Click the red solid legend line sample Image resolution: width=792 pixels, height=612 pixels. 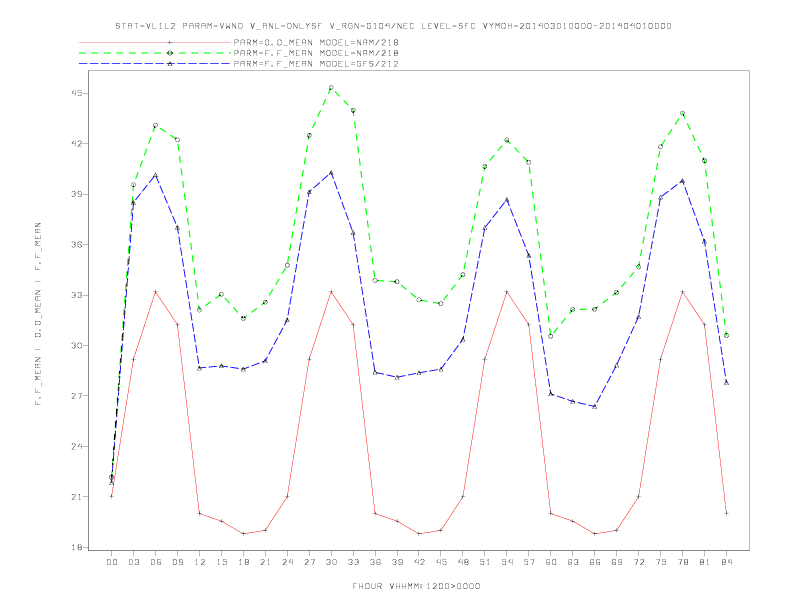[155, 42]
